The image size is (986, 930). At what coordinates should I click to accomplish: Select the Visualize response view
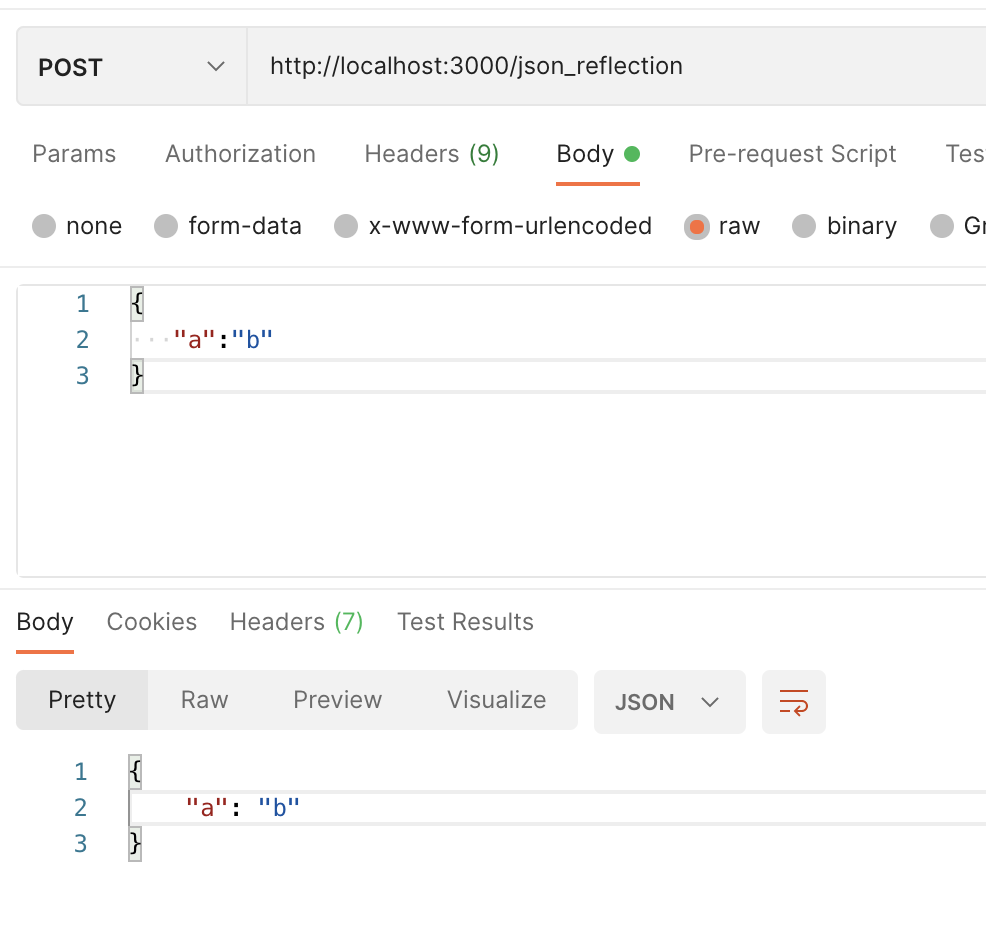[x=495, y=701]
